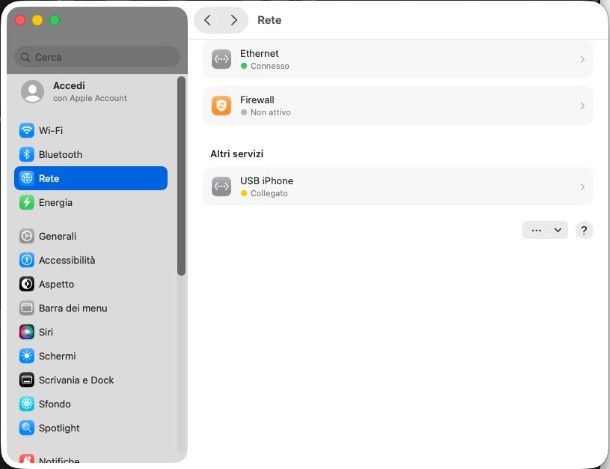Viewport: 610px width, 469px height.
Task: Sign in via Accedi con Apple Account
Action: tap(91, 92)
